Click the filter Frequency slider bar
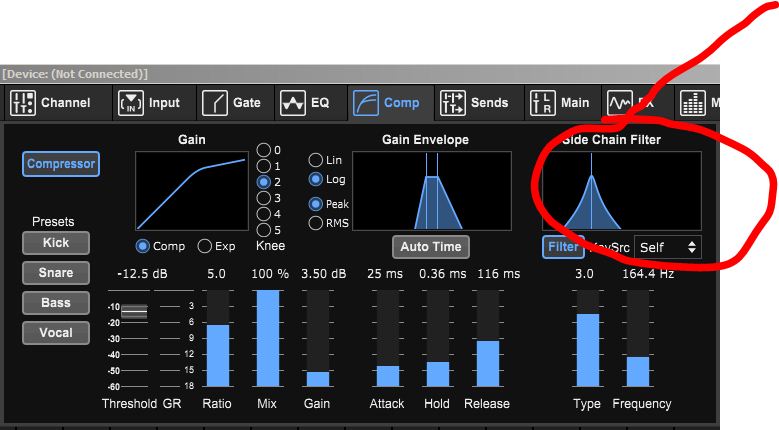Image resolution: width=779 pixels, height=430 pixels. pos(638,338)
